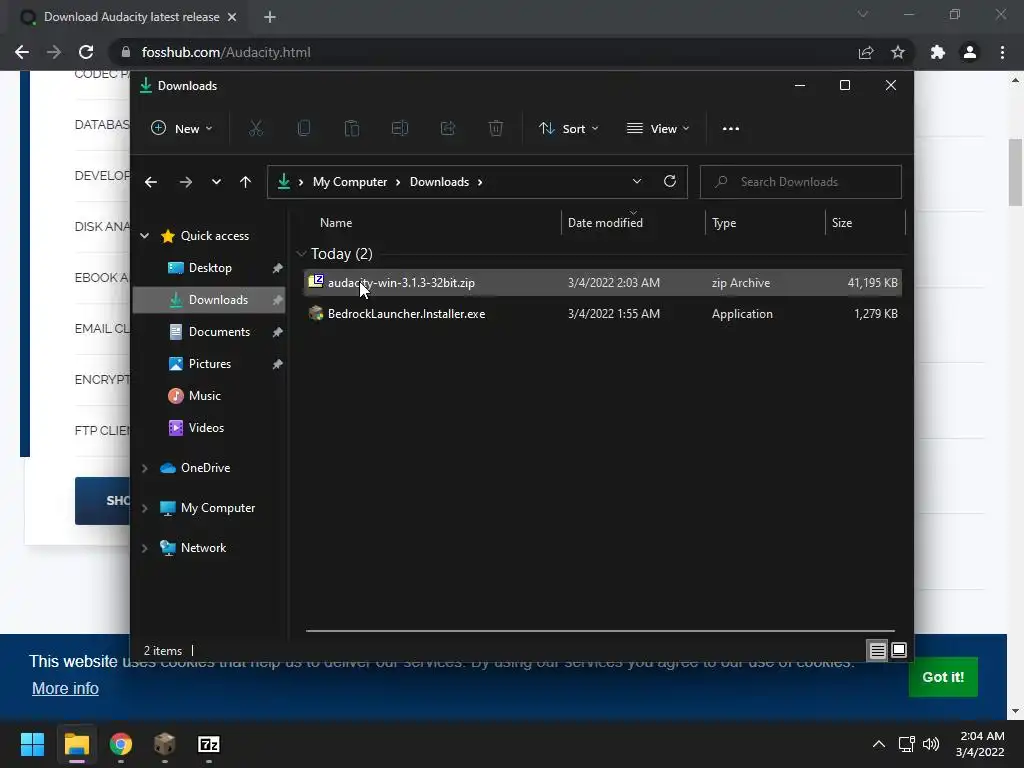Close the Download Audacity tab
1024x768 pixels.
click(x=232, y=17)
